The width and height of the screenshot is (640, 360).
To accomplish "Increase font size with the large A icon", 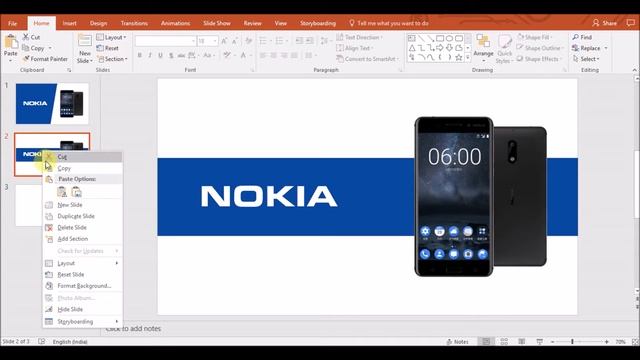I will point(224,41).
